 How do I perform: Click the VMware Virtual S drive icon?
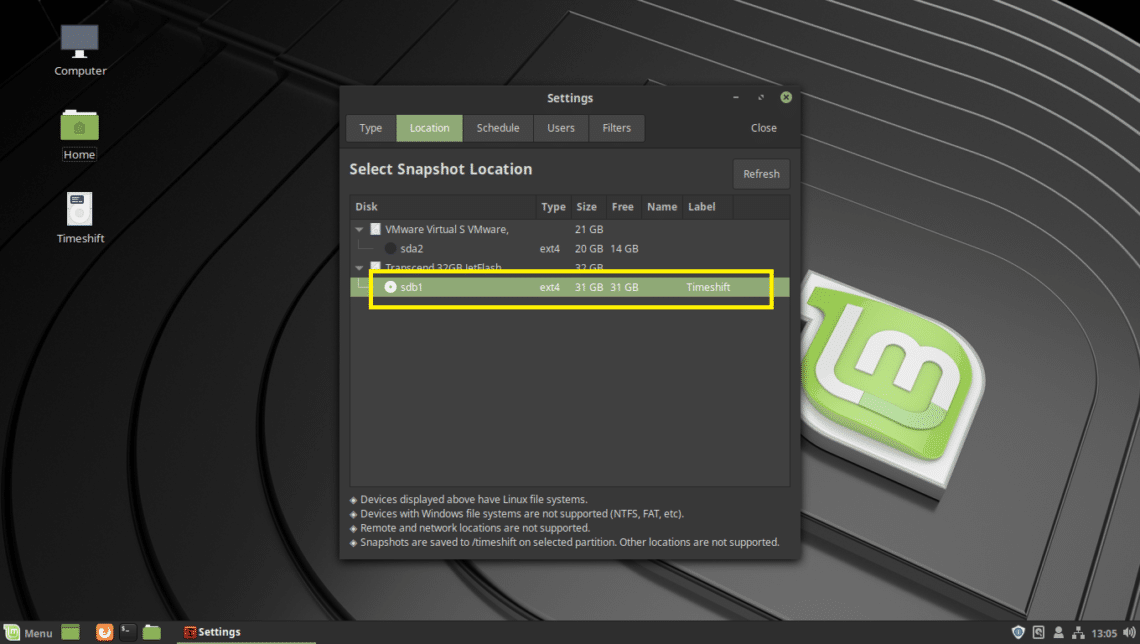(x=375, y=229)
